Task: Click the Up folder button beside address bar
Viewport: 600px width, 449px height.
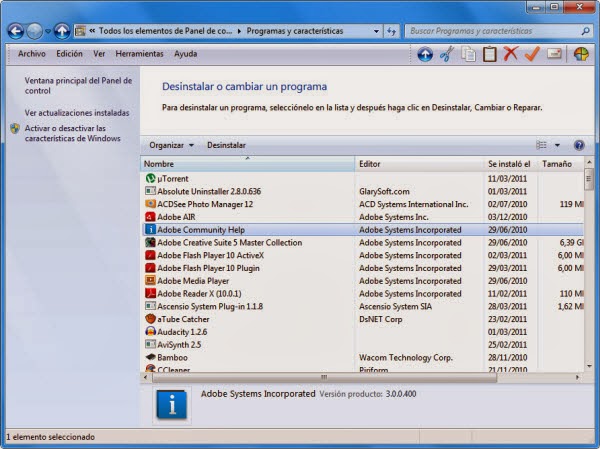Action: pos(62,31)
